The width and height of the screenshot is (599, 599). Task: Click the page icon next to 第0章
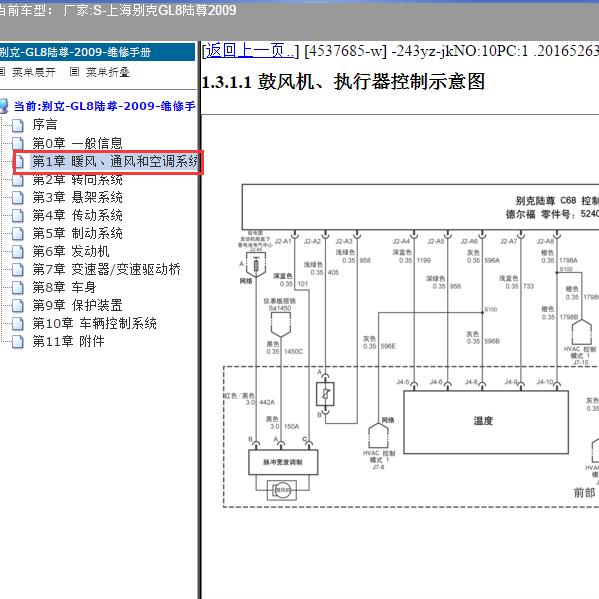coord(18,144)
